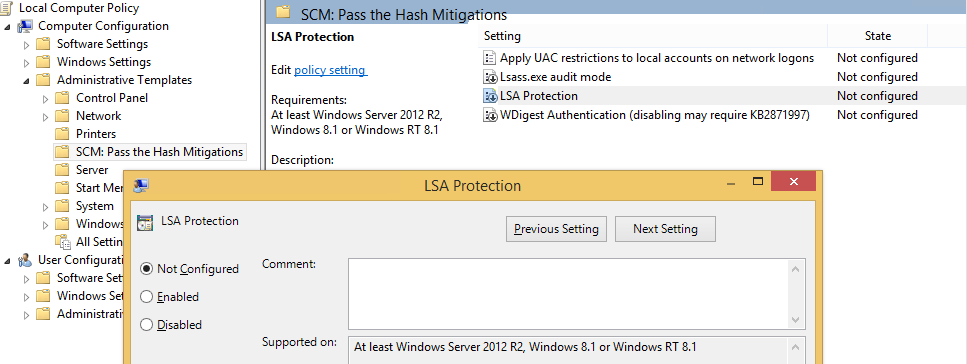
Task: Expand the Software Settings node under Computer Configuration
Action: (x=26, y=44)
